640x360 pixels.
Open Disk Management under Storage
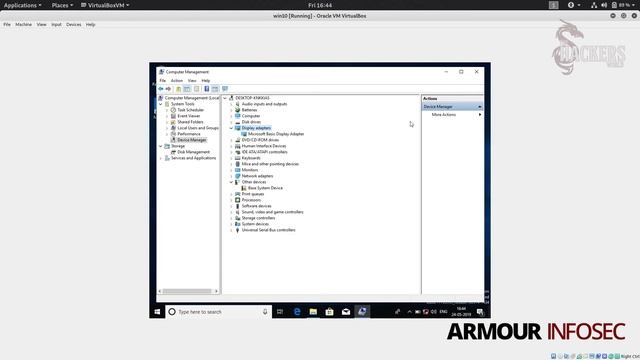point(193,152)
